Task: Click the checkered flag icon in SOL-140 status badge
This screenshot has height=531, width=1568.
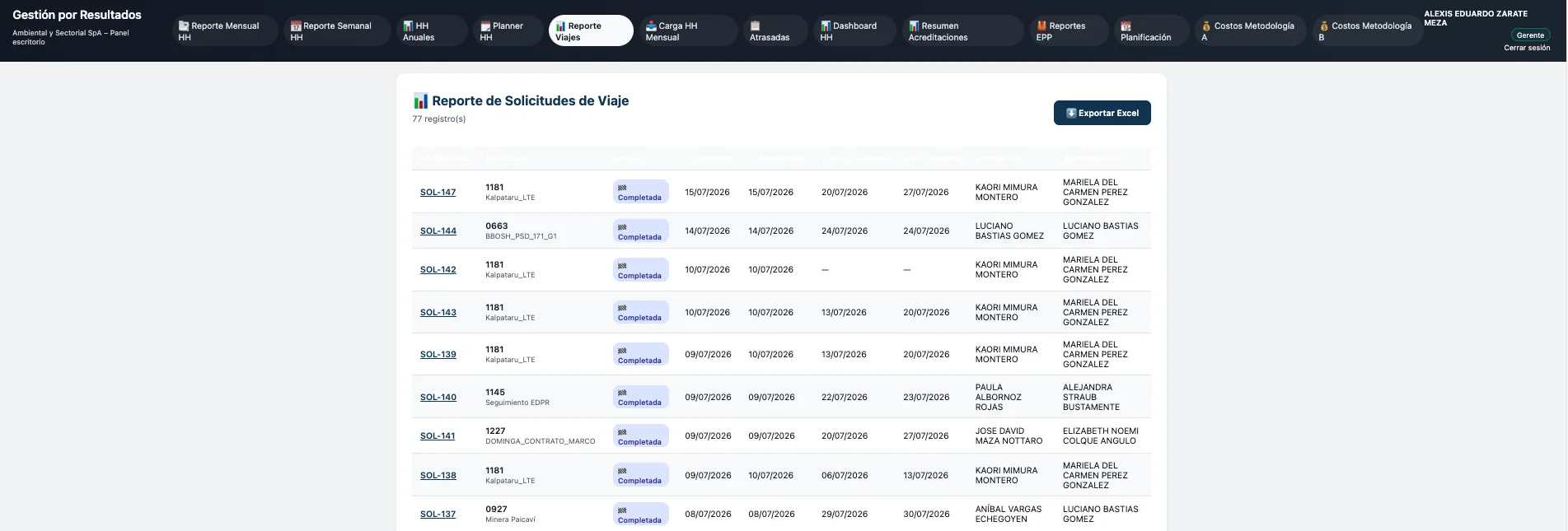Action: [622, 393]
